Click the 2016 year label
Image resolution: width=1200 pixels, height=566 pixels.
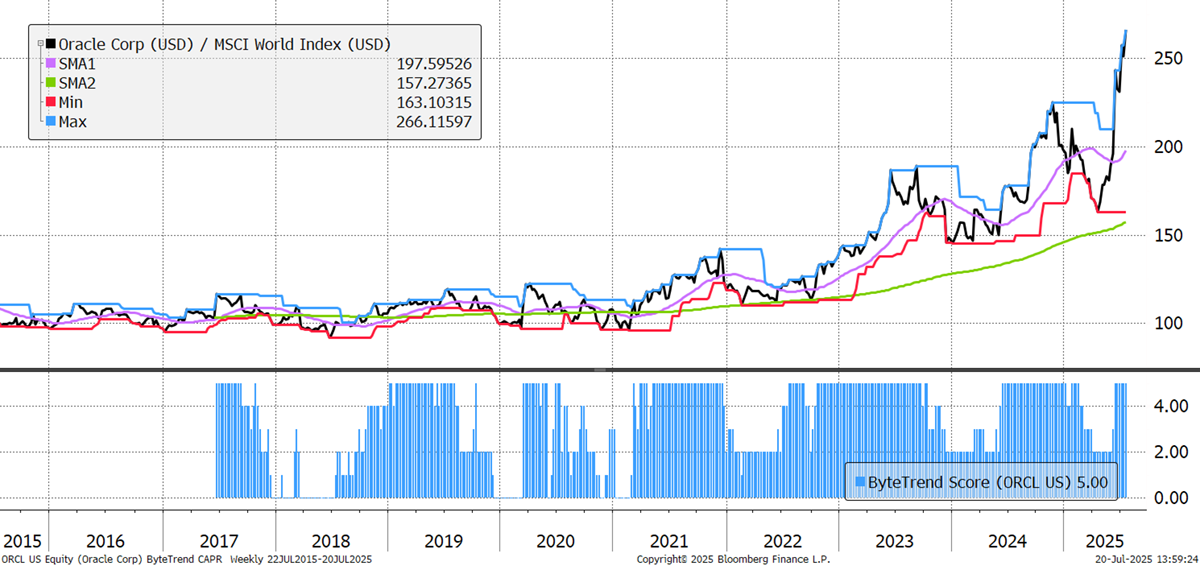pos(104,541)
